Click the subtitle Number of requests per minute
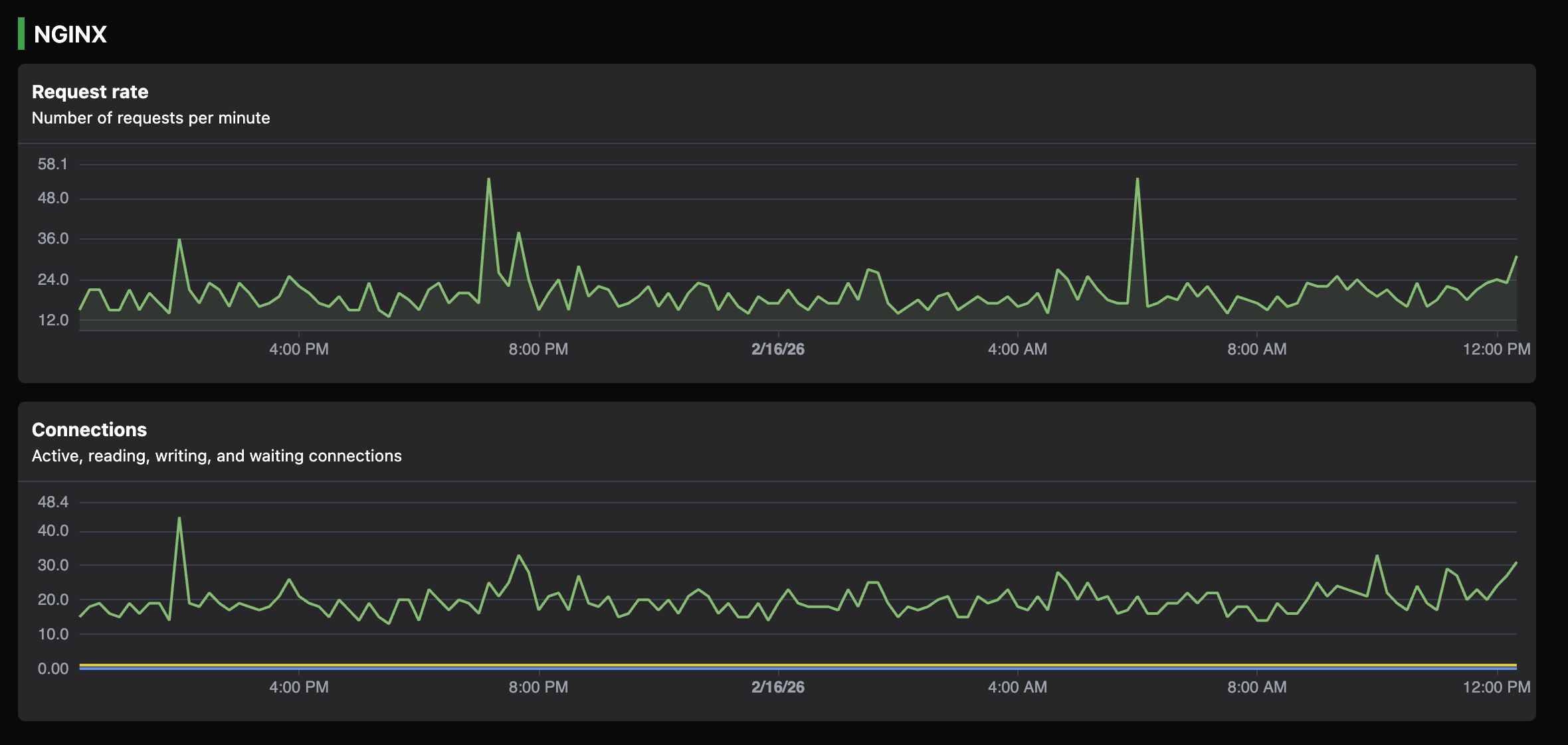 click(150, 118)
